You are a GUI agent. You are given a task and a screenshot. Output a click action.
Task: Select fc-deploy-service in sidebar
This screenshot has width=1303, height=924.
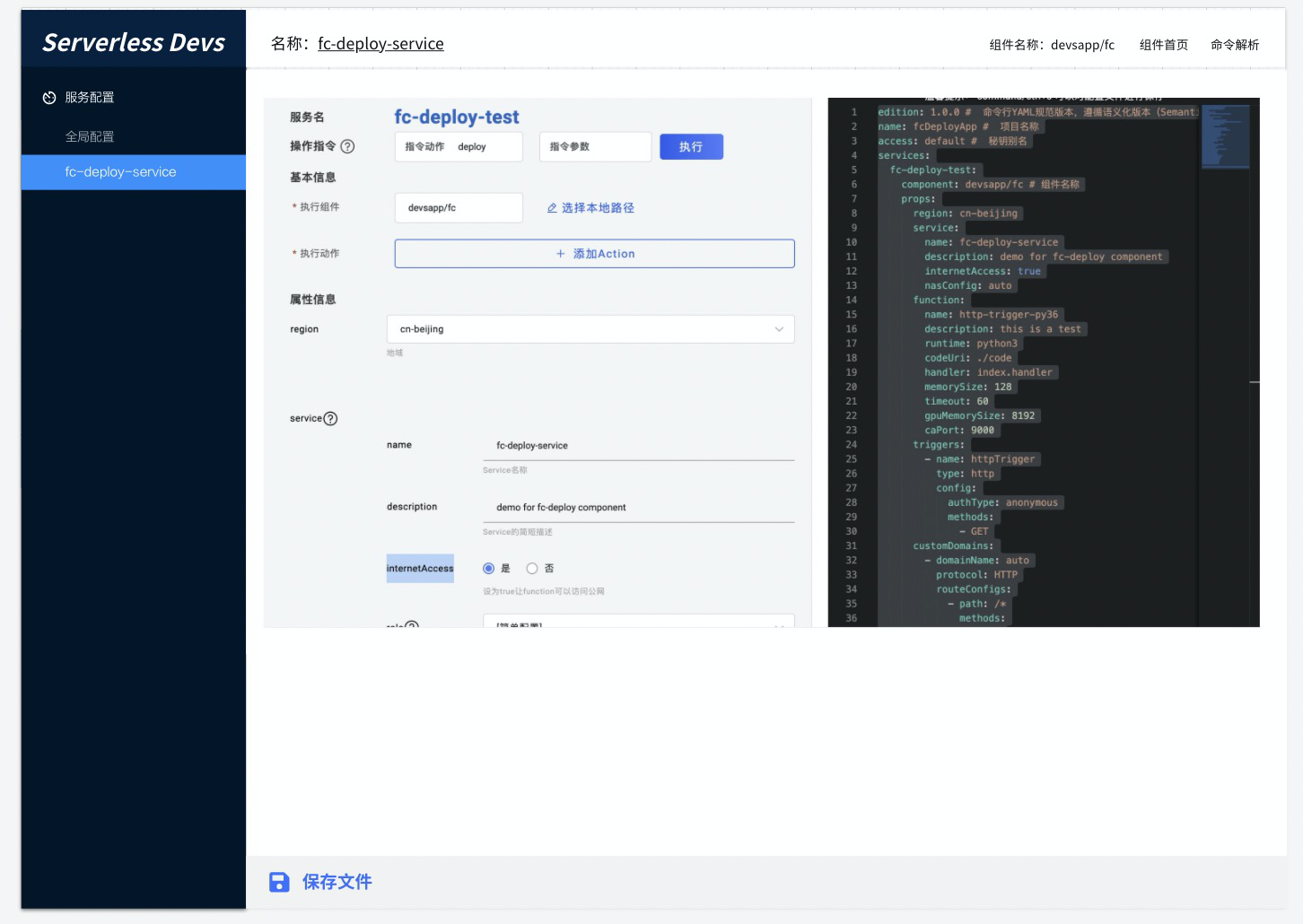click(134, 172)
